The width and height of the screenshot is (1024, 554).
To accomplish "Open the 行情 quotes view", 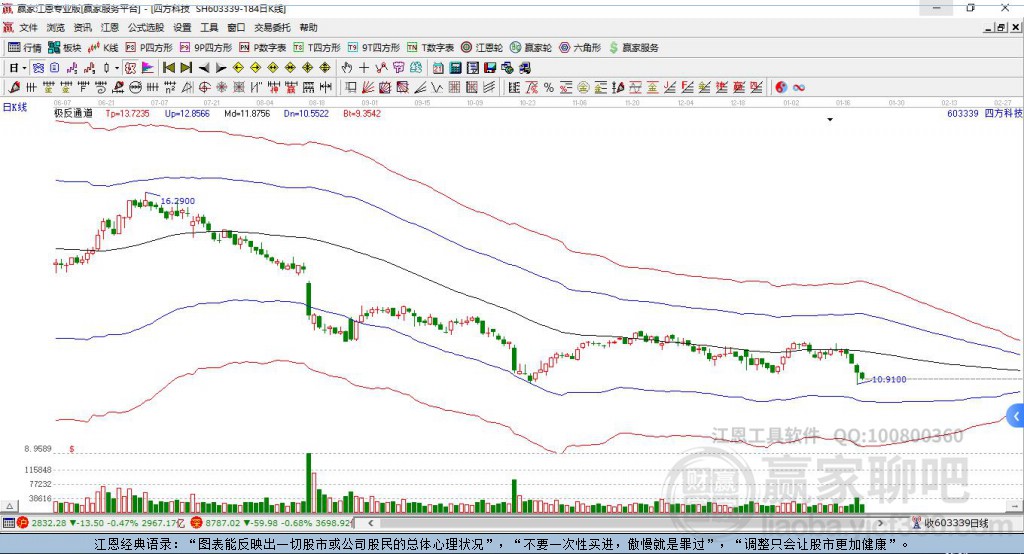I will point(25,48).
